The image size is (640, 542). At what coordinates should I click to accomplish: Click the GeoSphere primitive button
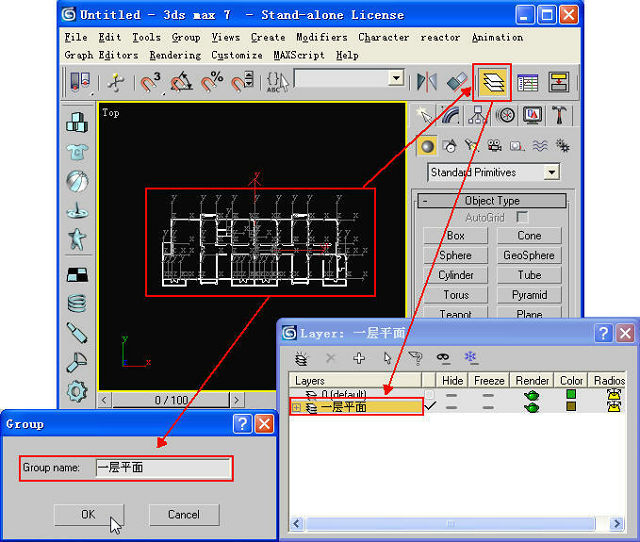pyautogui.click(x=529, y=255)
